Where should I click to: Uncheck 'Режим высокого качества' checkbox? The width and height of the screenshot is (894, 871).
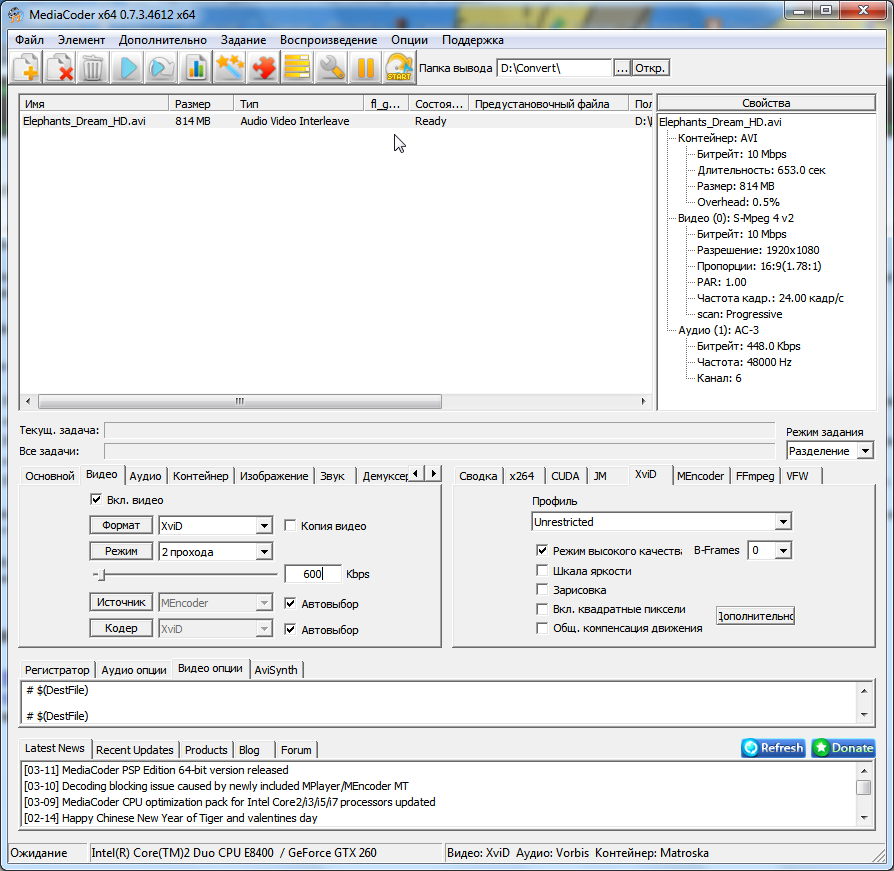542,551
